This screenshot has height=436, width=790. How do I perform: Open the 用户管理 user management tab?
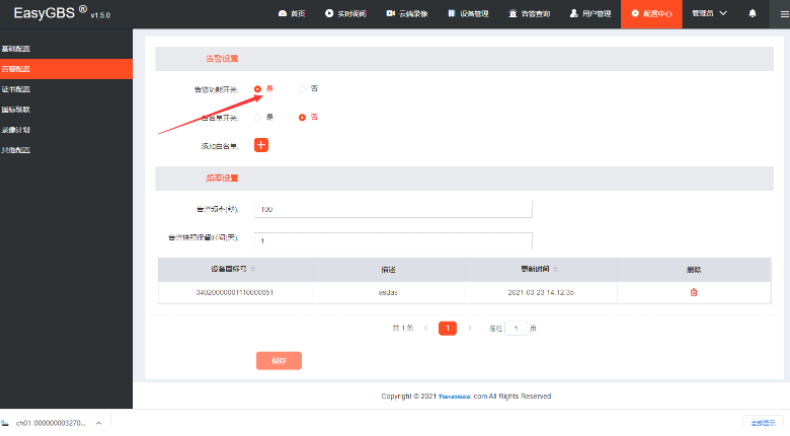pos(590,14)
